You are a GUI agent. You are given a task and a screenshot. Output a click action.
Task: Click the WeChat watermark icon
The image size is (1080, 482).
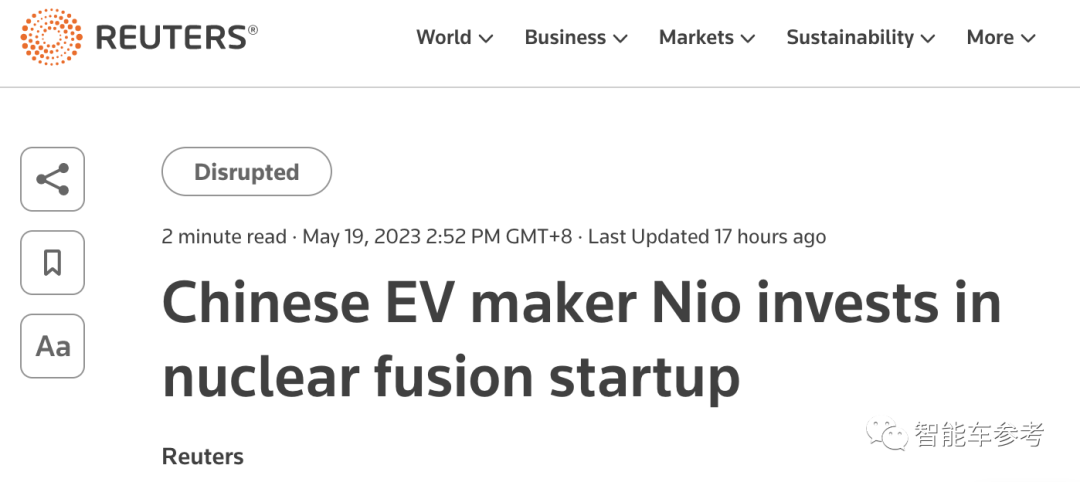click(x=887, y=435)
